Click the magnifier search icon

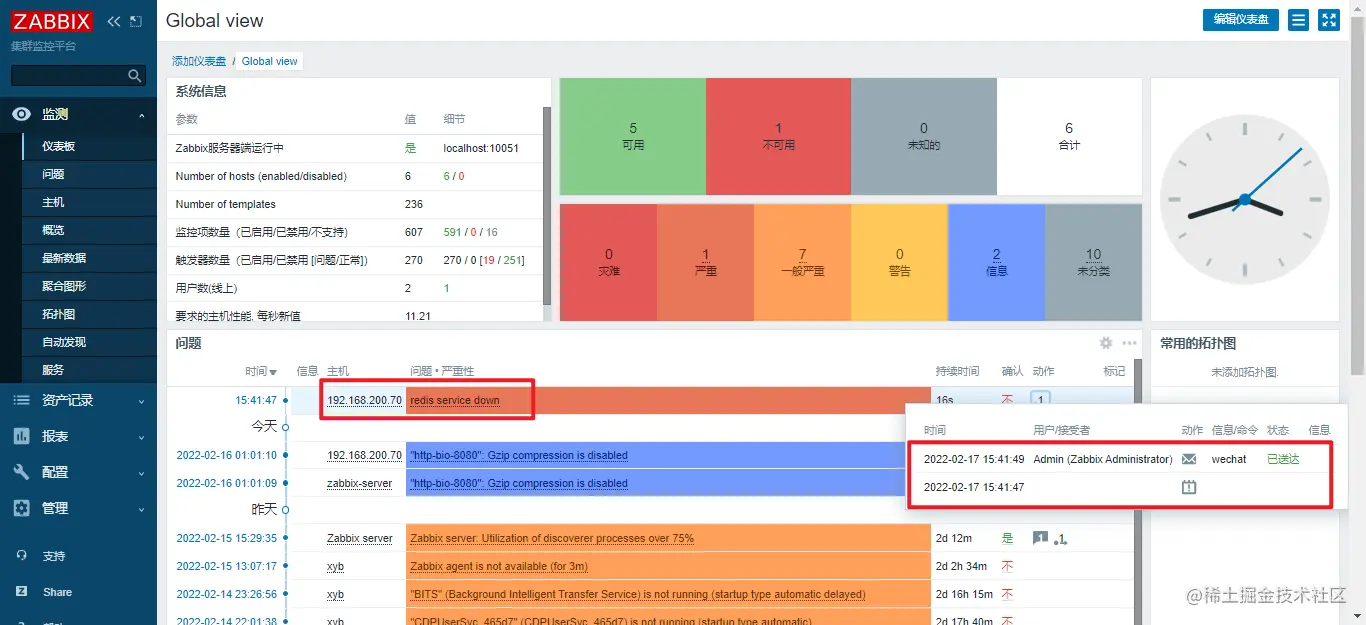click(x=134, y=76)
